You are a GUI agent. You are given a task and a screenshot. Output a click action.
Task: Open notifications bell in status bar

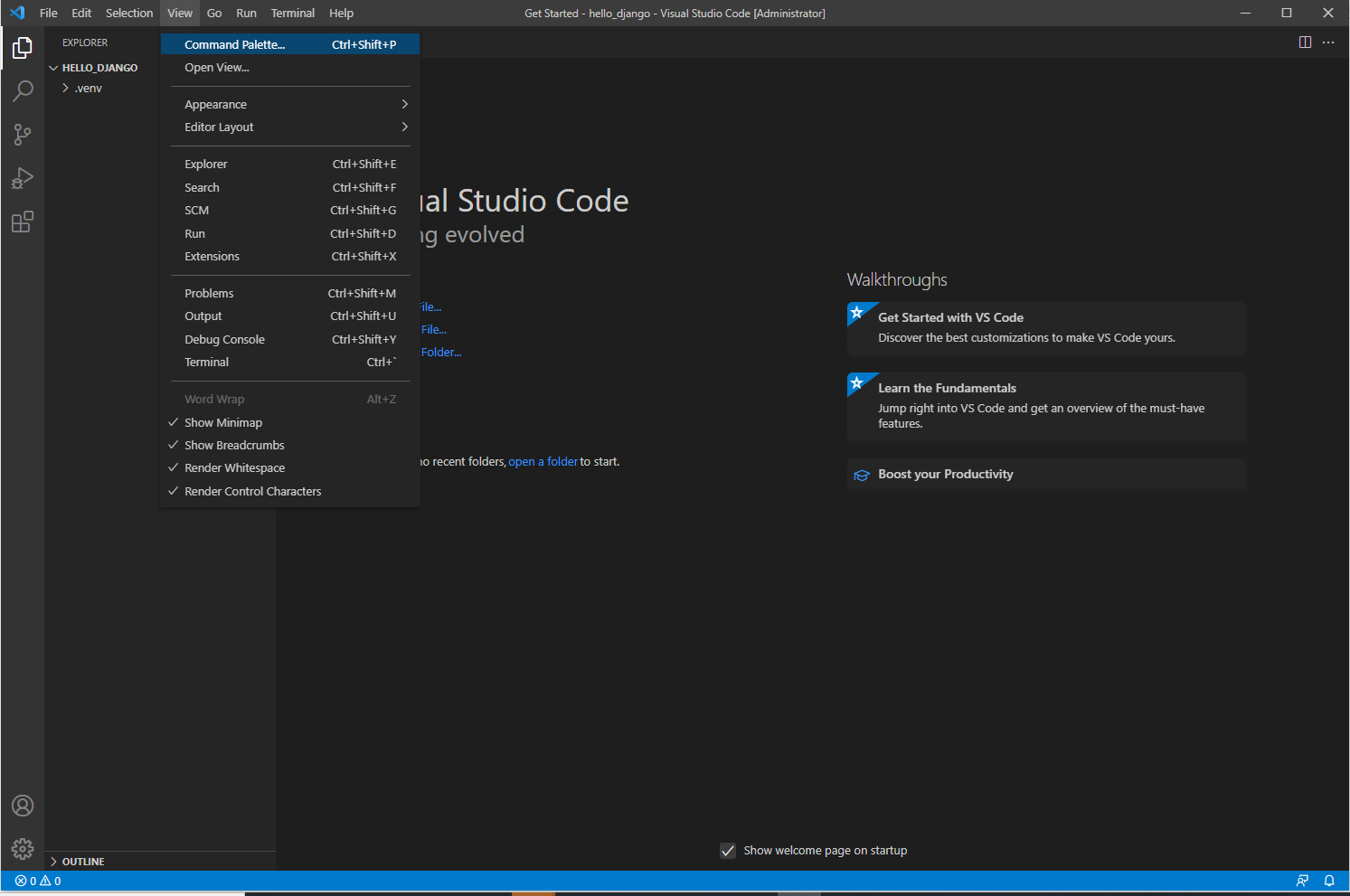[1329, 881]
